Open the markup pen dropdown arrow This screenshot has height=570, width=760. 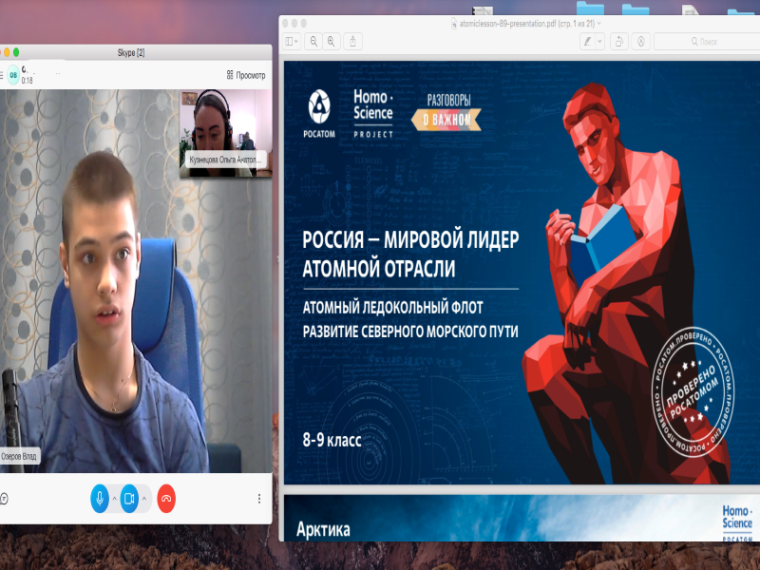[x=600, y=42]
